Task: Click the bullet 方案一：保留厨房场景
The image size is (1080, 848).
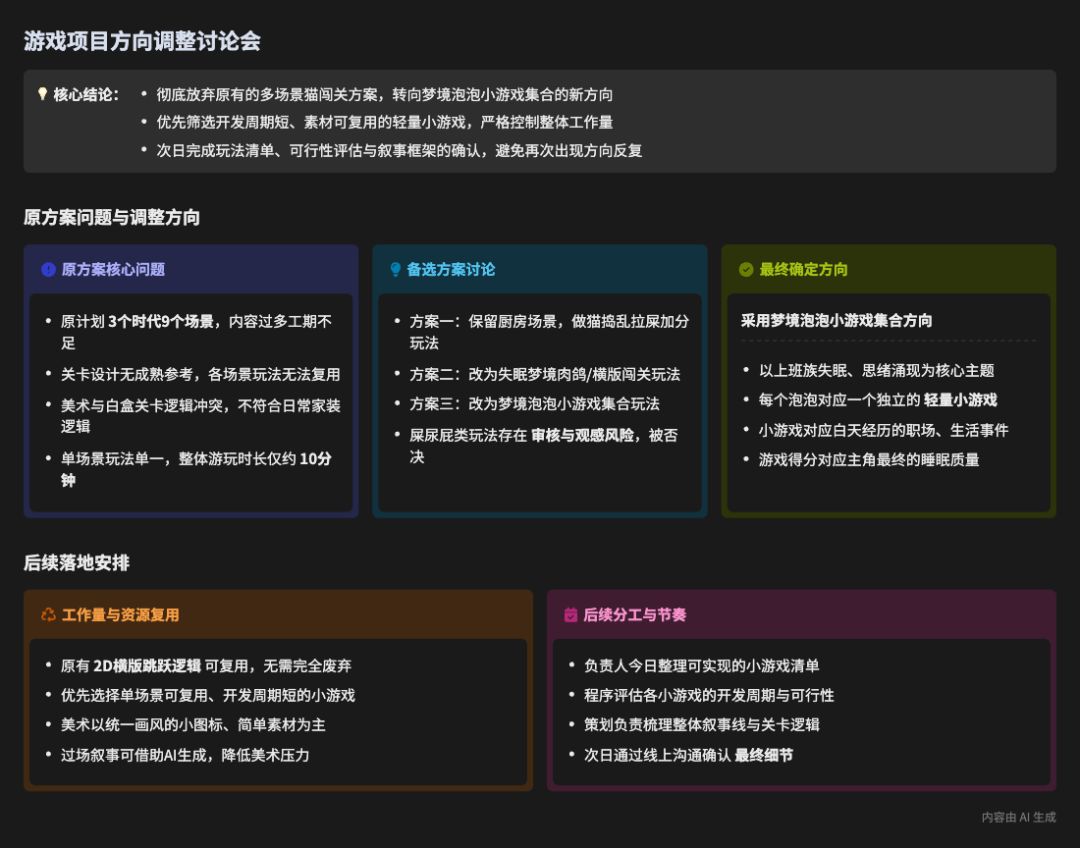Action: (x=549, y=332)
